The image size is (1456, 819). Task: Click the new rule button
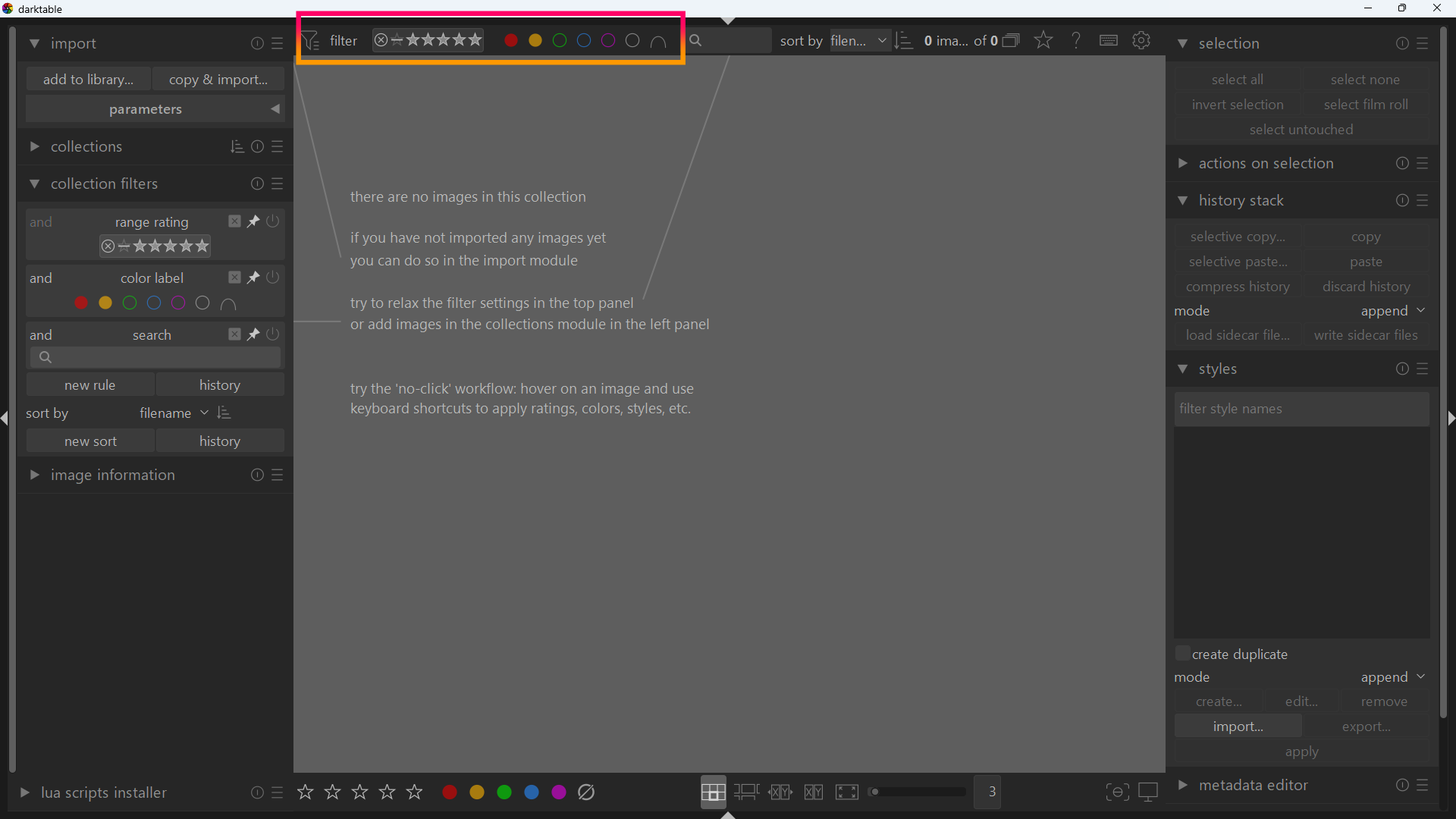click(90, 384)
